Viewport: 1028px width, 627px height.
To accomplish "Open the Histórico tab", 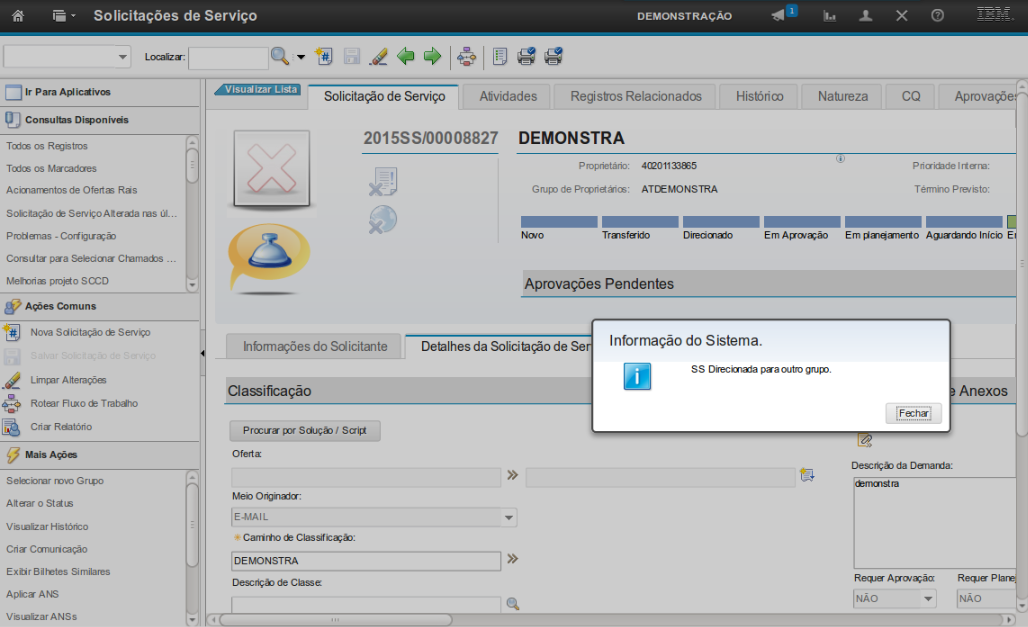I will pyautogui.click(x=759, y=97).
